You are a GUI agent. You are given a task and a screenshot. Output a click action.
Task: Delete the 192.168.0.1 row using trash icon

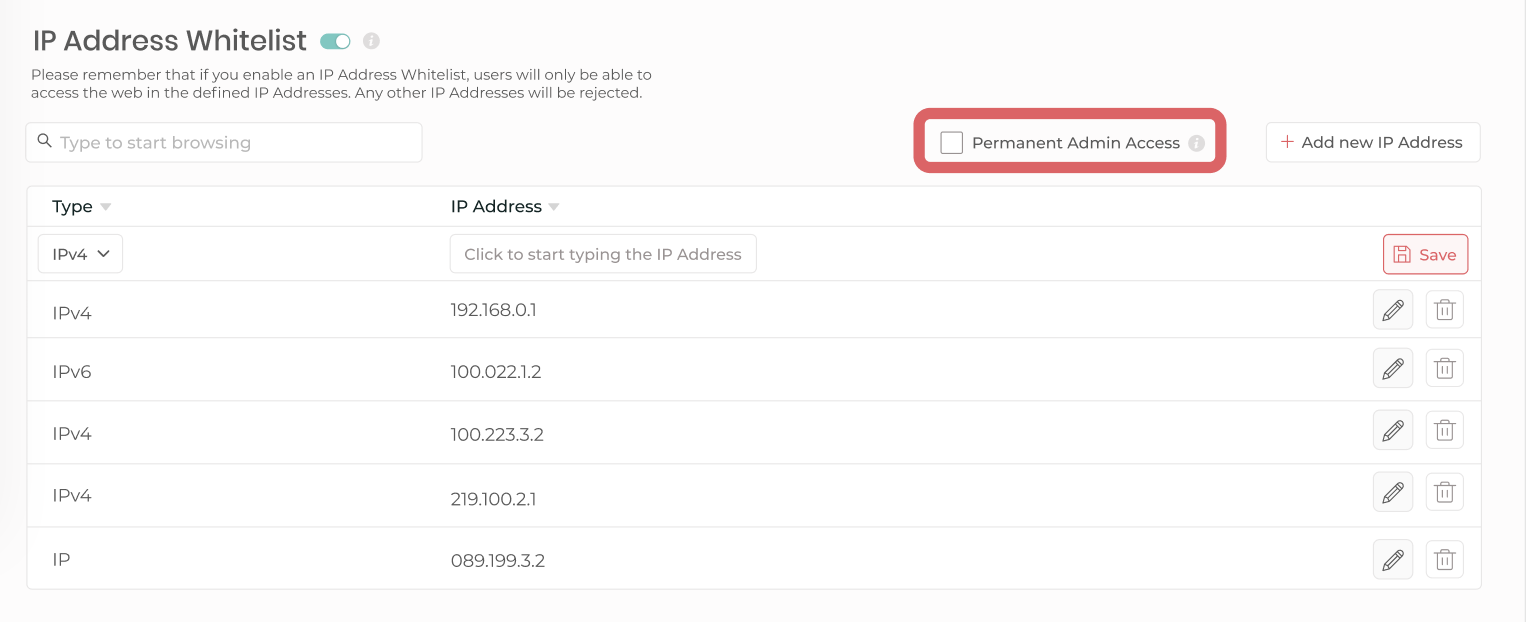pos(1444,310)
